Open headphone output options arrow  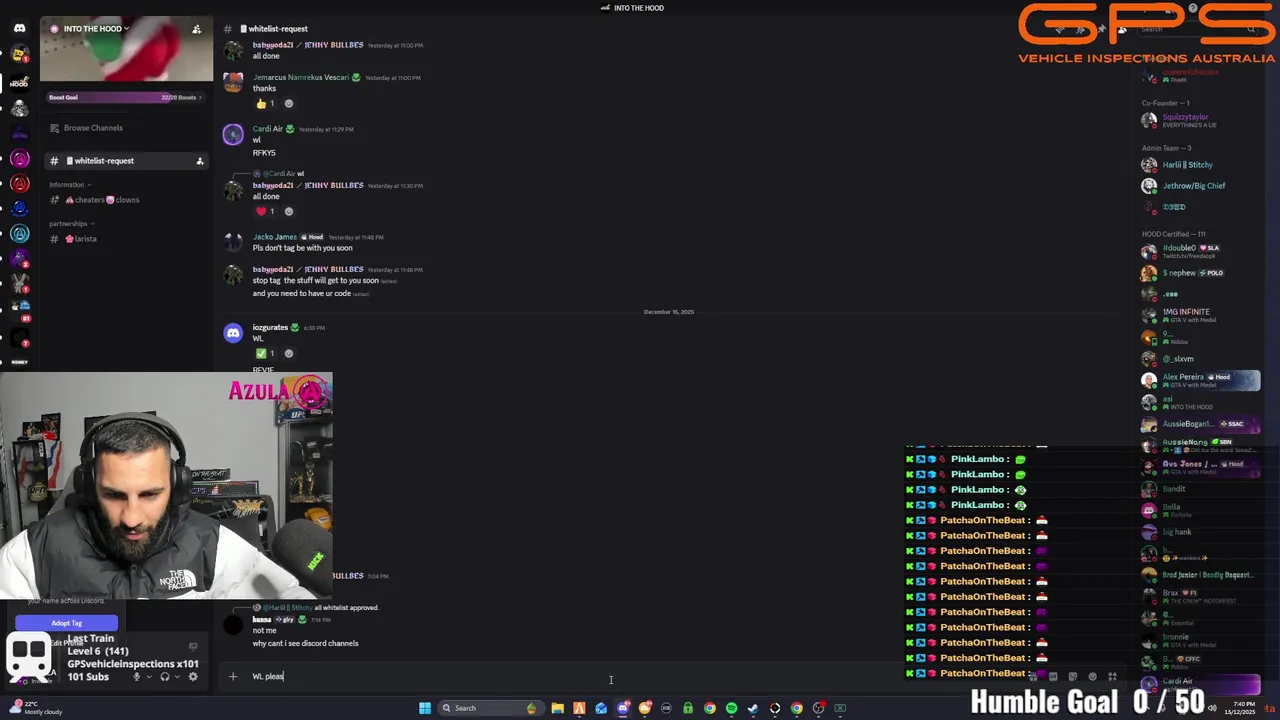pyautogui.click(x=177, y=677)
